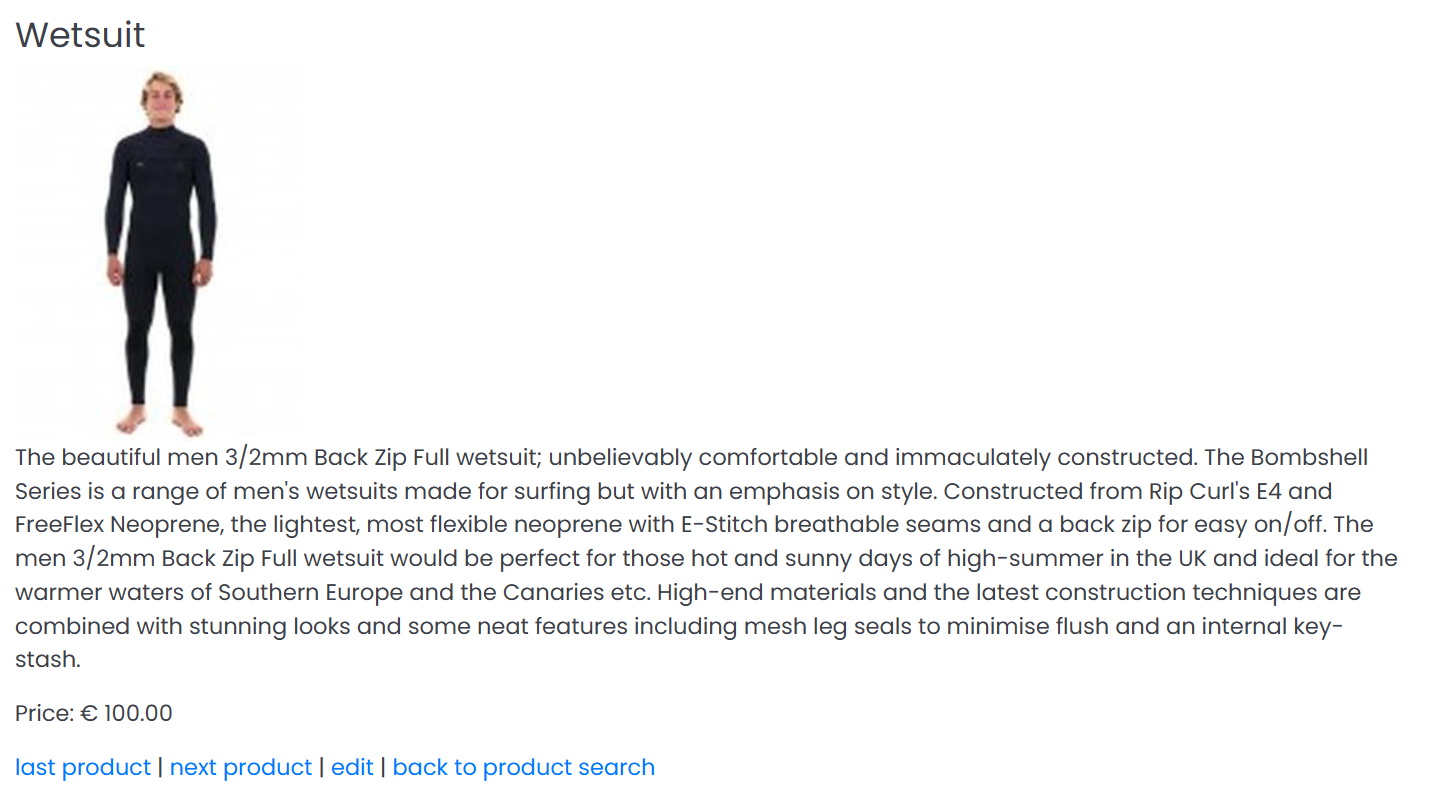The height and width of the screenshot is (785, 1432).
Task: Click the "Wetsuit" page heading
Action: [x=80, y=35]
